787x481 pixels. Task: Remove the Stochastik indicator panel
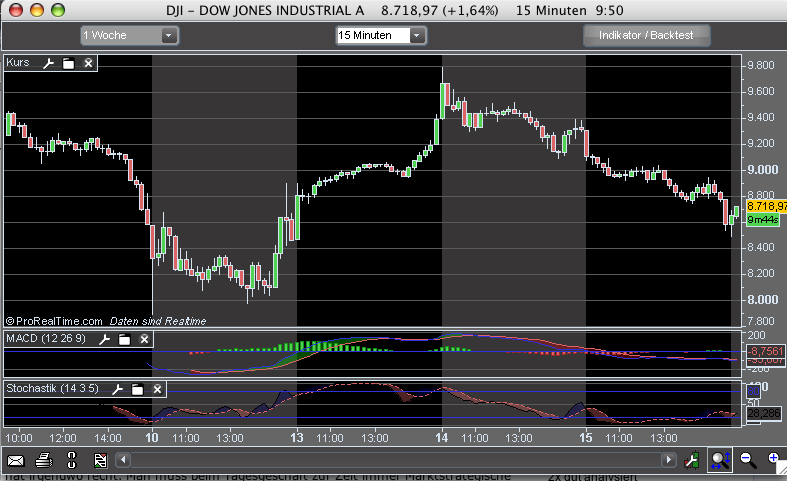click(x=157, y=389)
